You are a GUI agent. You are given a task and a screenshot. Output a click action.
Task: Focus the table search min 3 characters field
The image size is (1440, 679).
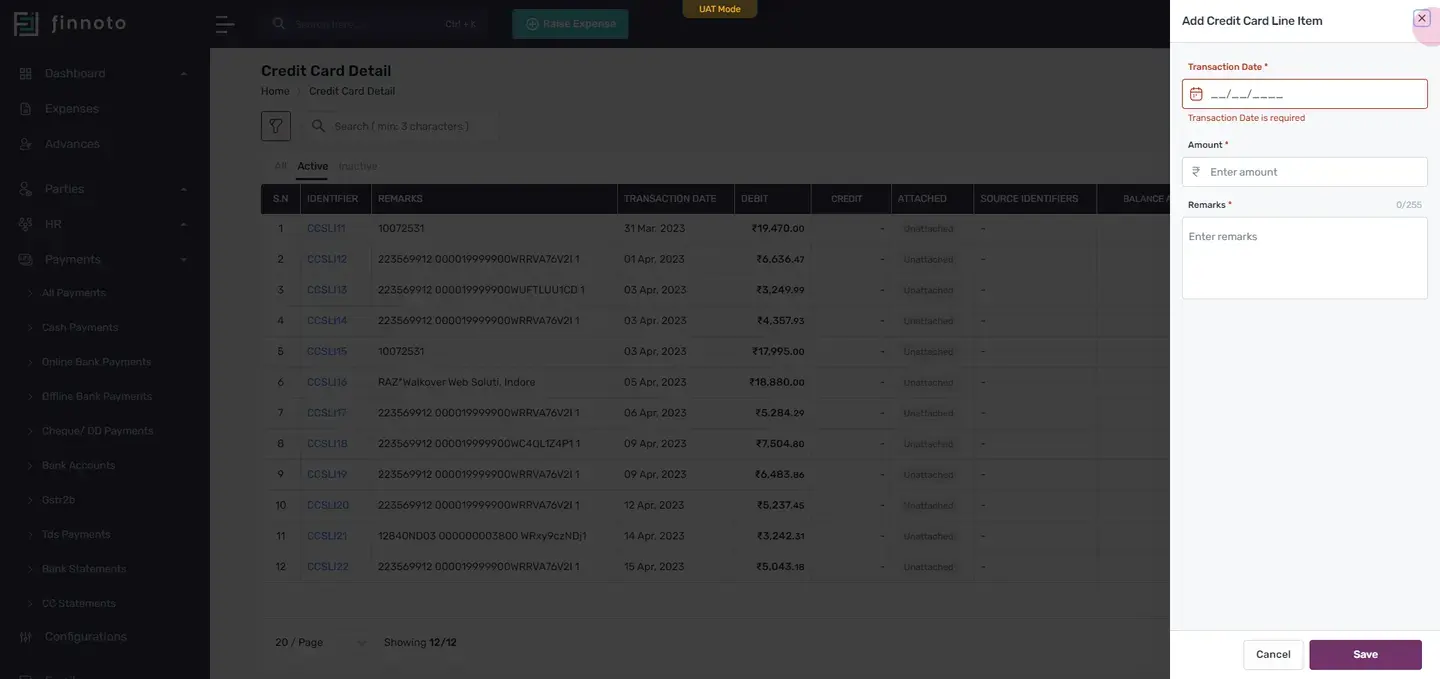click(x=400, y=126)
